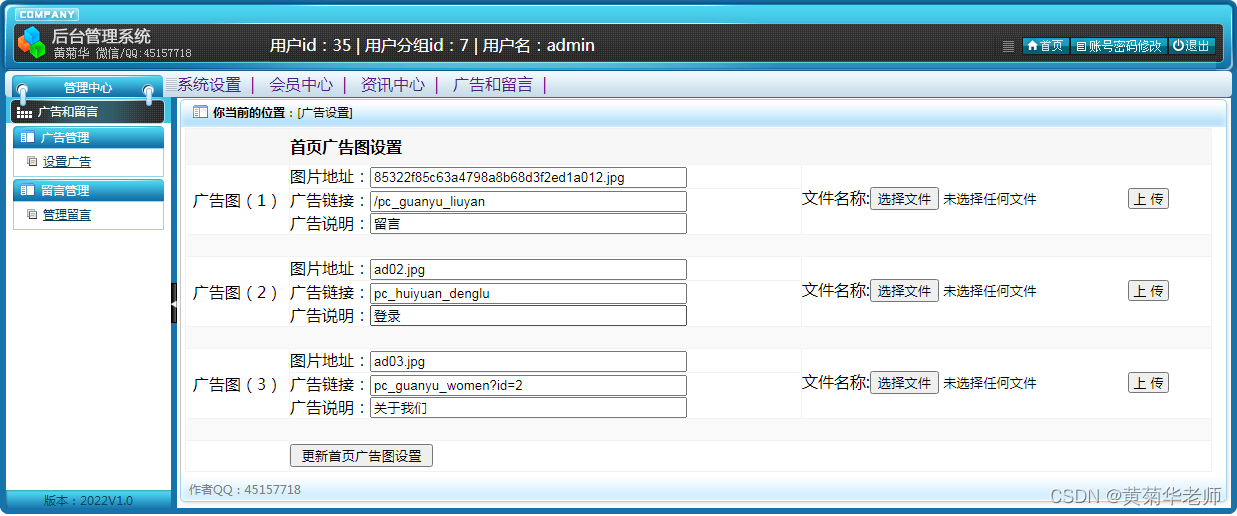1237x516 pixels.
Task: Focus the 广告链接 field with pc_huiyuan_denglu
Action: pyautogui.click(x=528, y=293)
